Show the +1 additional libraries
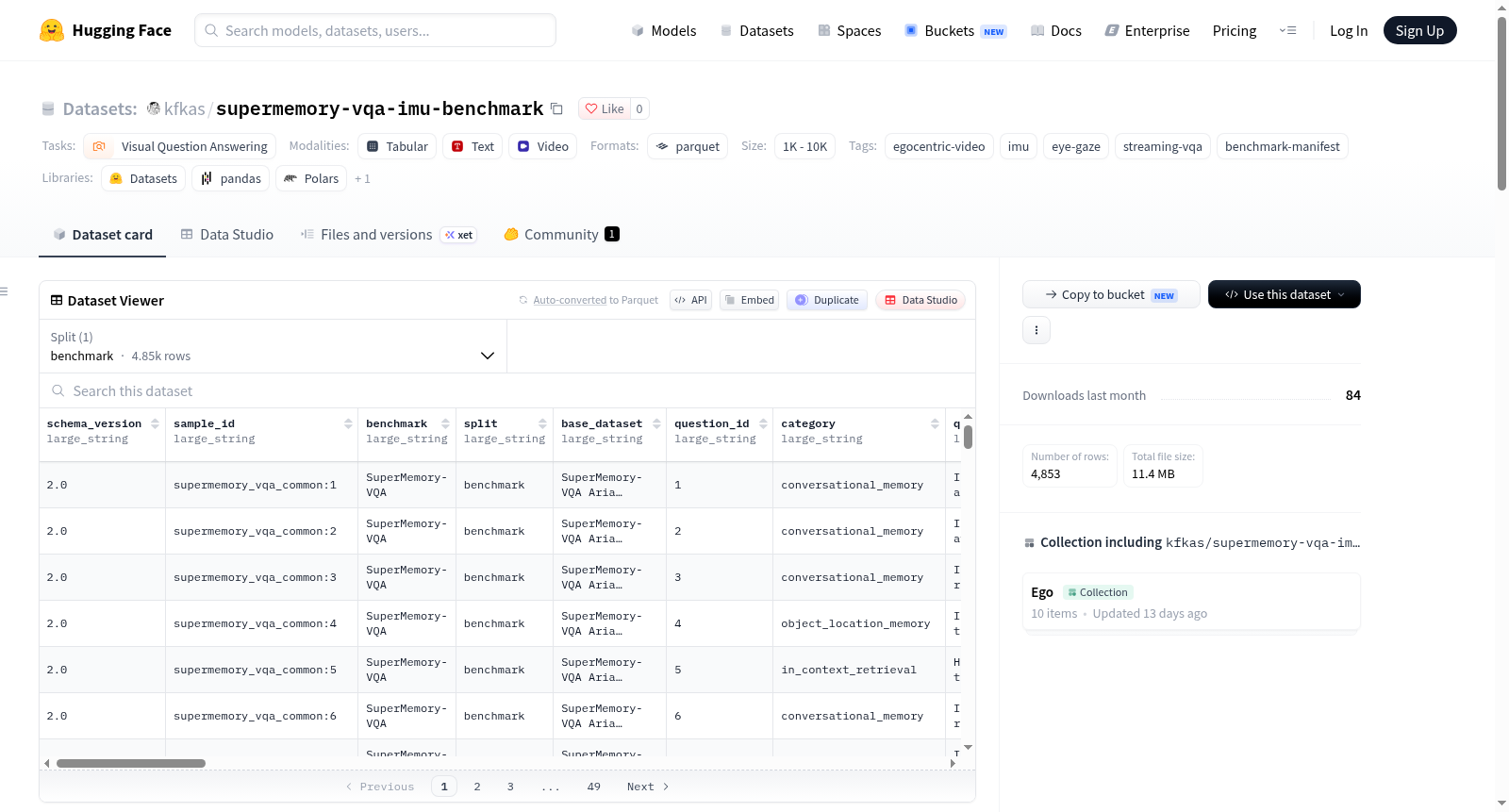 (x=363, y=178)
